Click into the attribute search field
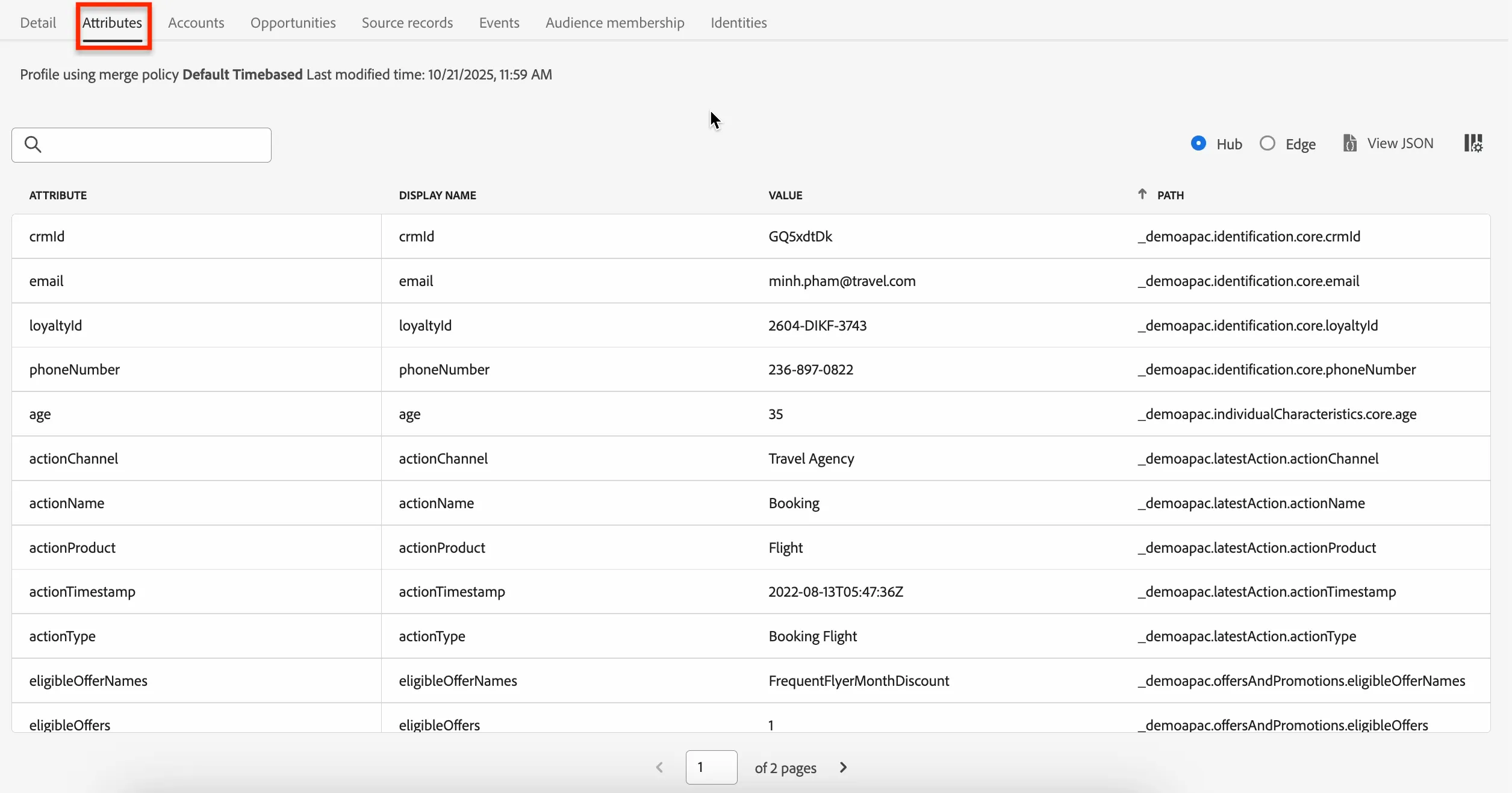This screenshot has height=793, width=1512. point(142,145)
